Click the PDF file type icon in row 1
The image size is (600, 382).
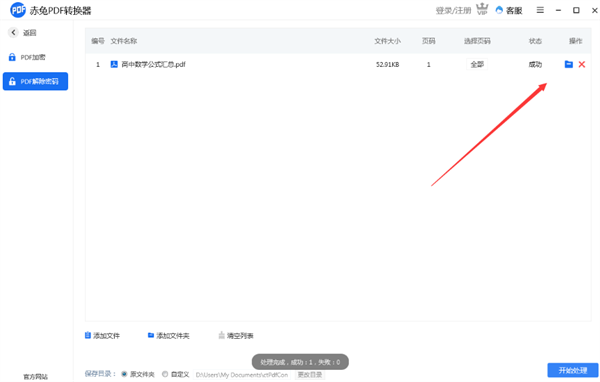114,64
